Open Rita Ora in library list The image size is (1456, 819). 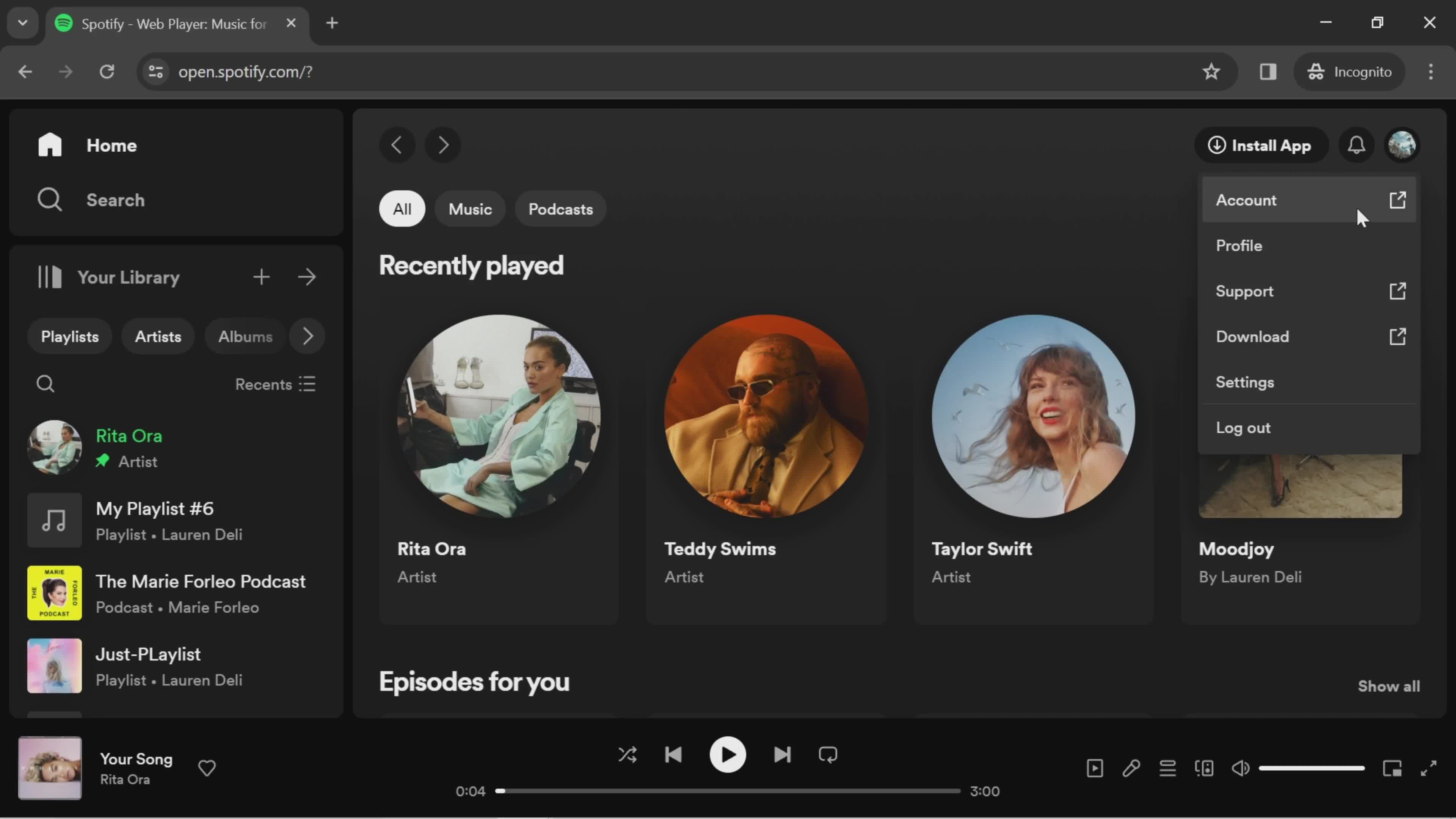[x=176, y=448]
